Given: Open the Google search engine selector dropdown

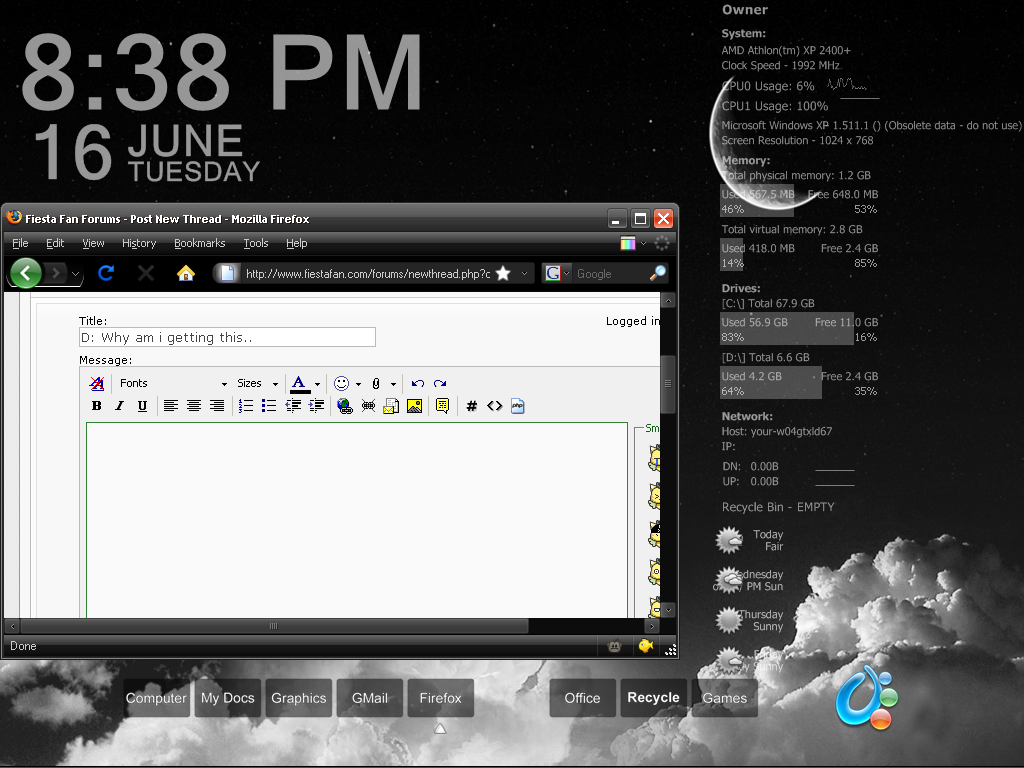Looking at the screenshot, I should [566, 274].
